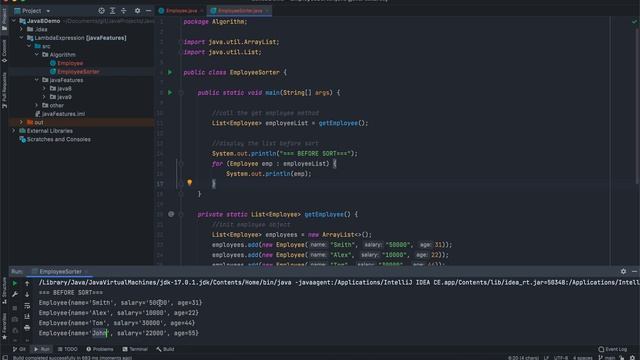Open the Pull Requests side panel
Image resolution: width=640 pixels, height=360 pixels.
4,91
